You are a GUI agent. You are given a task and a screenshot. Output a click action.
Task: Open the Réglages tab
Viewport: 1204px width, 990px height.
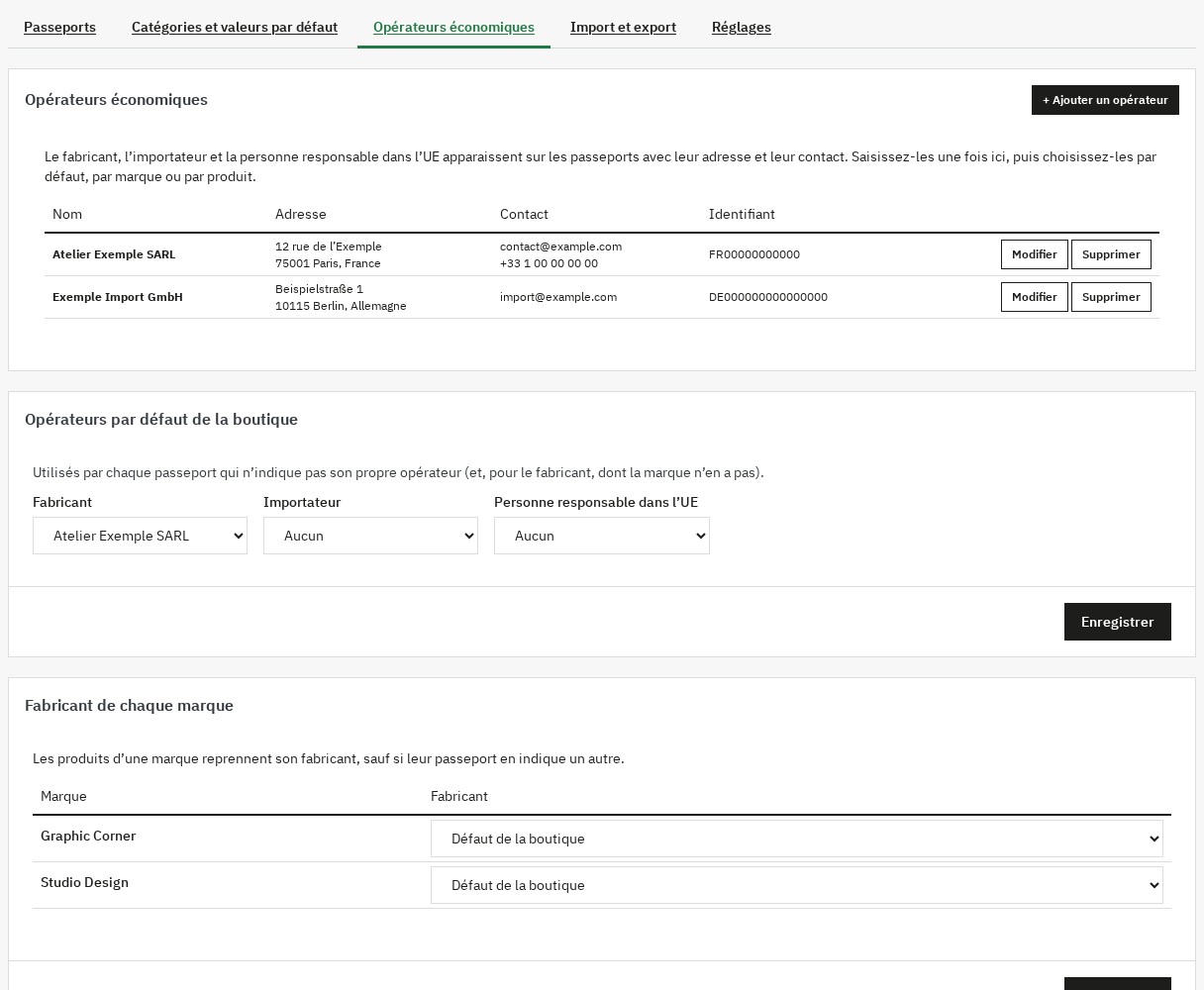741,27
